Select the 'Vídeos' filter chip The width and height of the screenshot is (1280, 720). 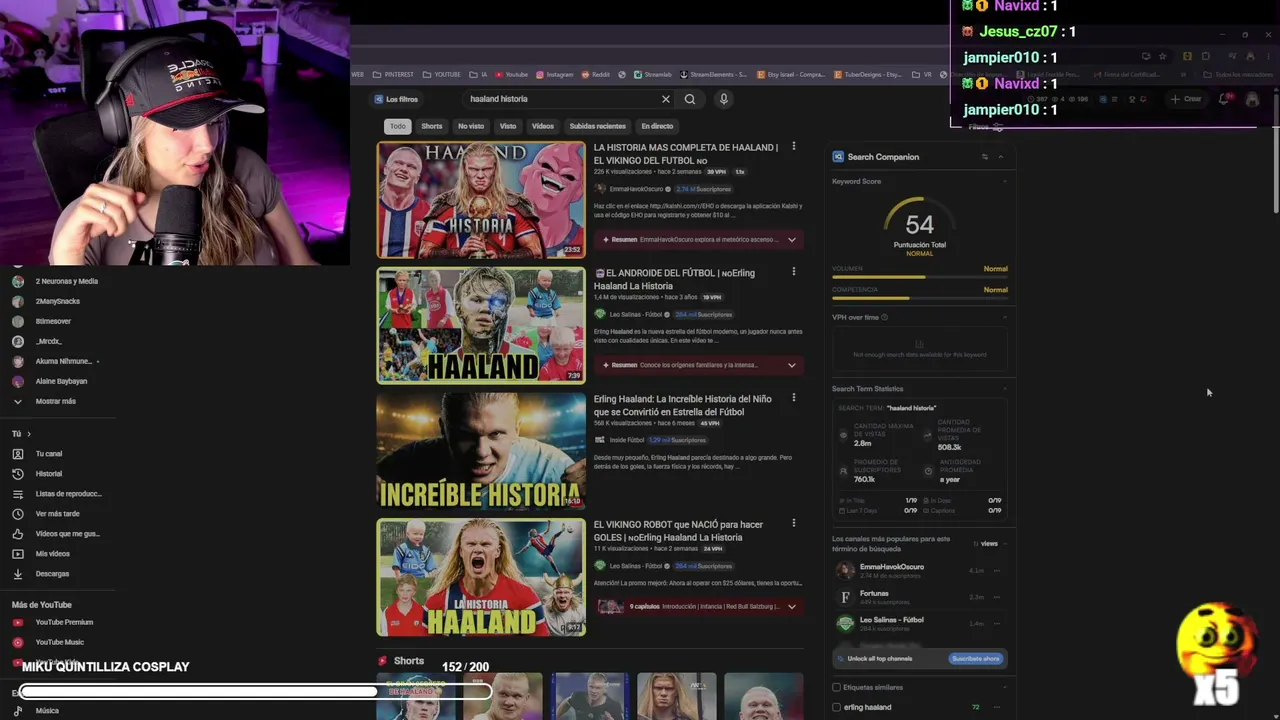(543, 126)
